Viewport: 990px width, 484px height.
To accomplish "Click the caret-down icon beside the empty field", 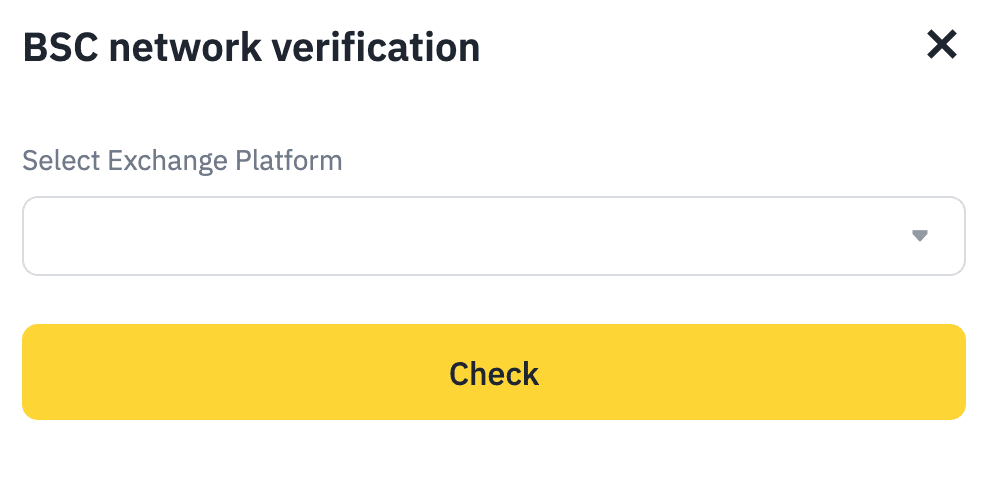I will (x=920, y=236).
